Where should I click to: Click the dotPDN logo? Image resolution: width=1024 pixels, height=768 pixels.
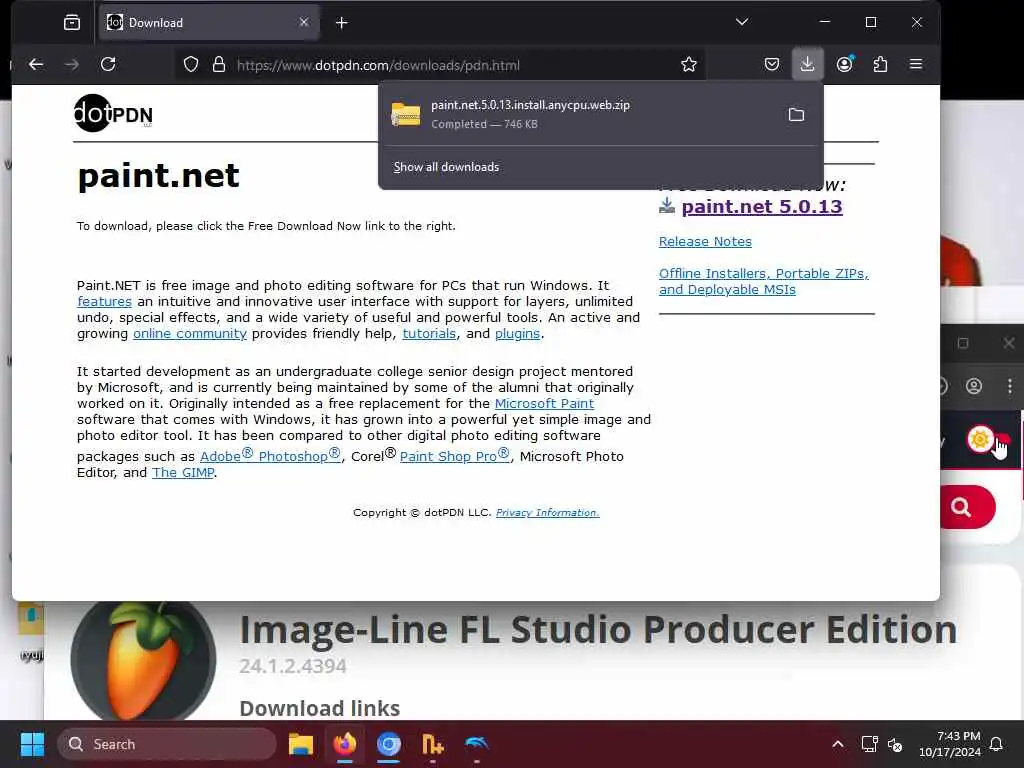(x=113, y=113)
